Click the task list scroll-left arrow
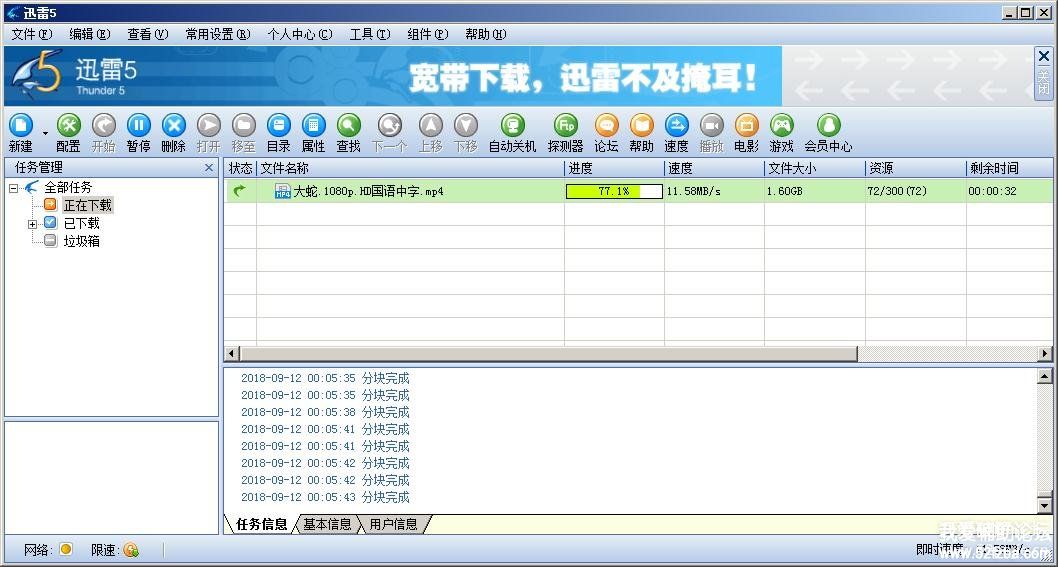The width and height of the screenshot is (1058, 567). [x=232, y=353]
